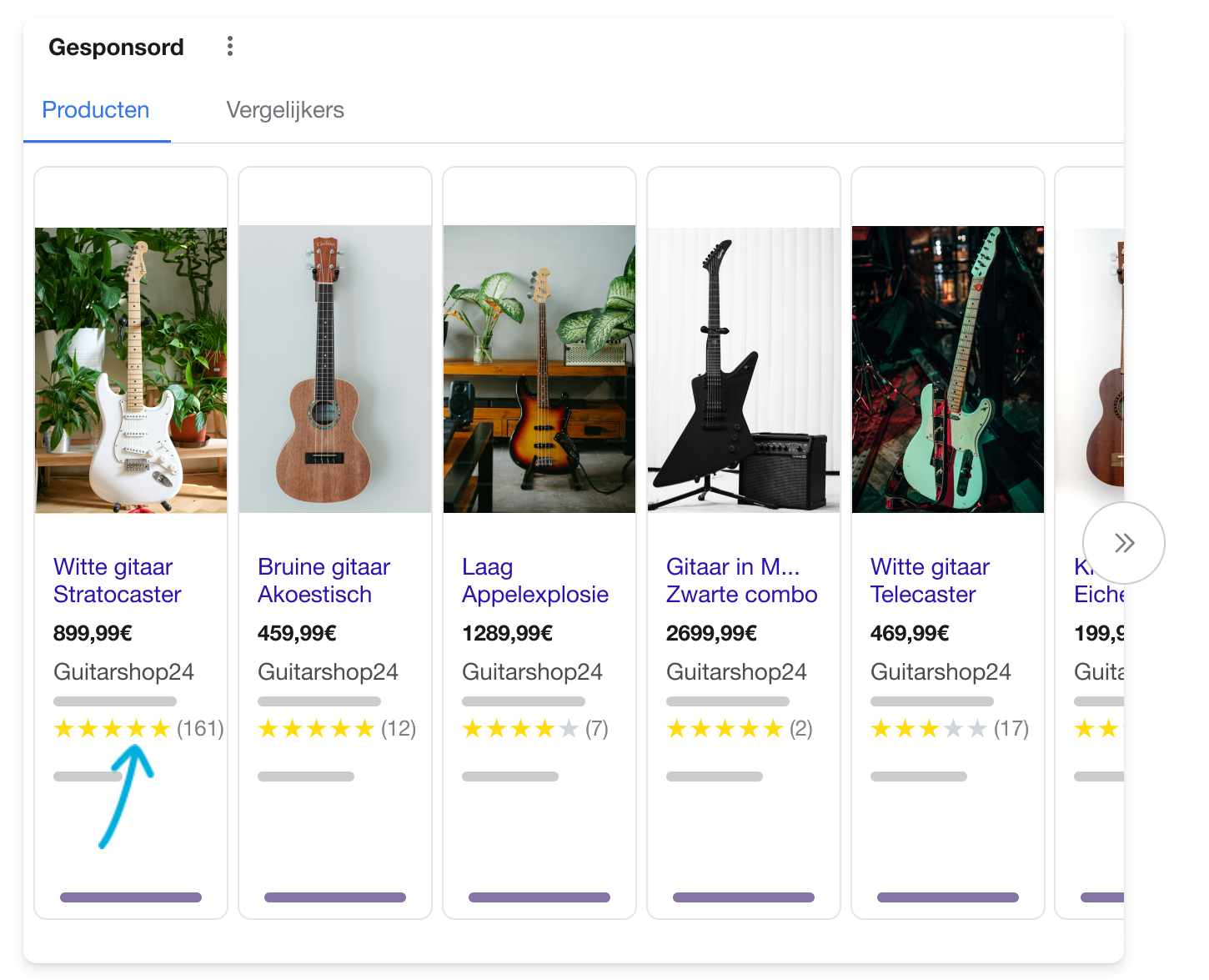Click the Laag Appelexplosie product title
The image size is (1209, 980).
click(534, 580)
